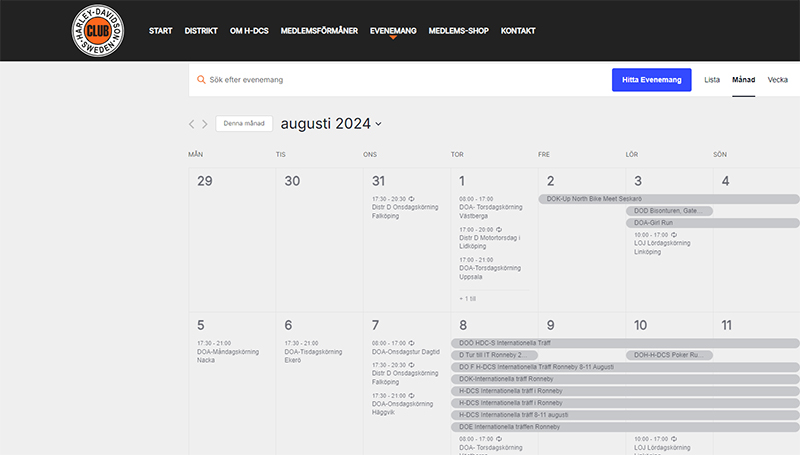Click the Sök efter evenemang field
Viewport: 800px width, 455px height.
[x=400, y=80]
